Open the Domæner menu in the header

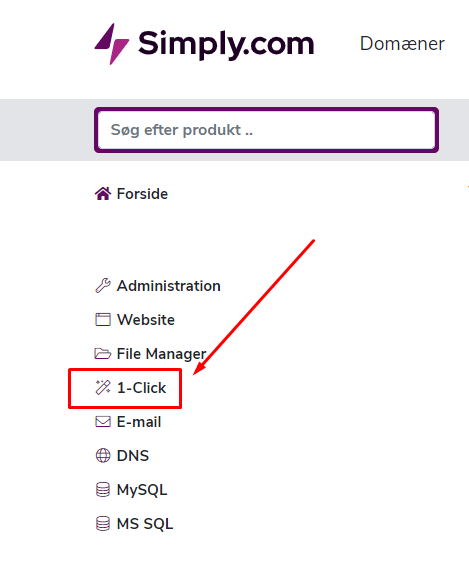point(402,44)
